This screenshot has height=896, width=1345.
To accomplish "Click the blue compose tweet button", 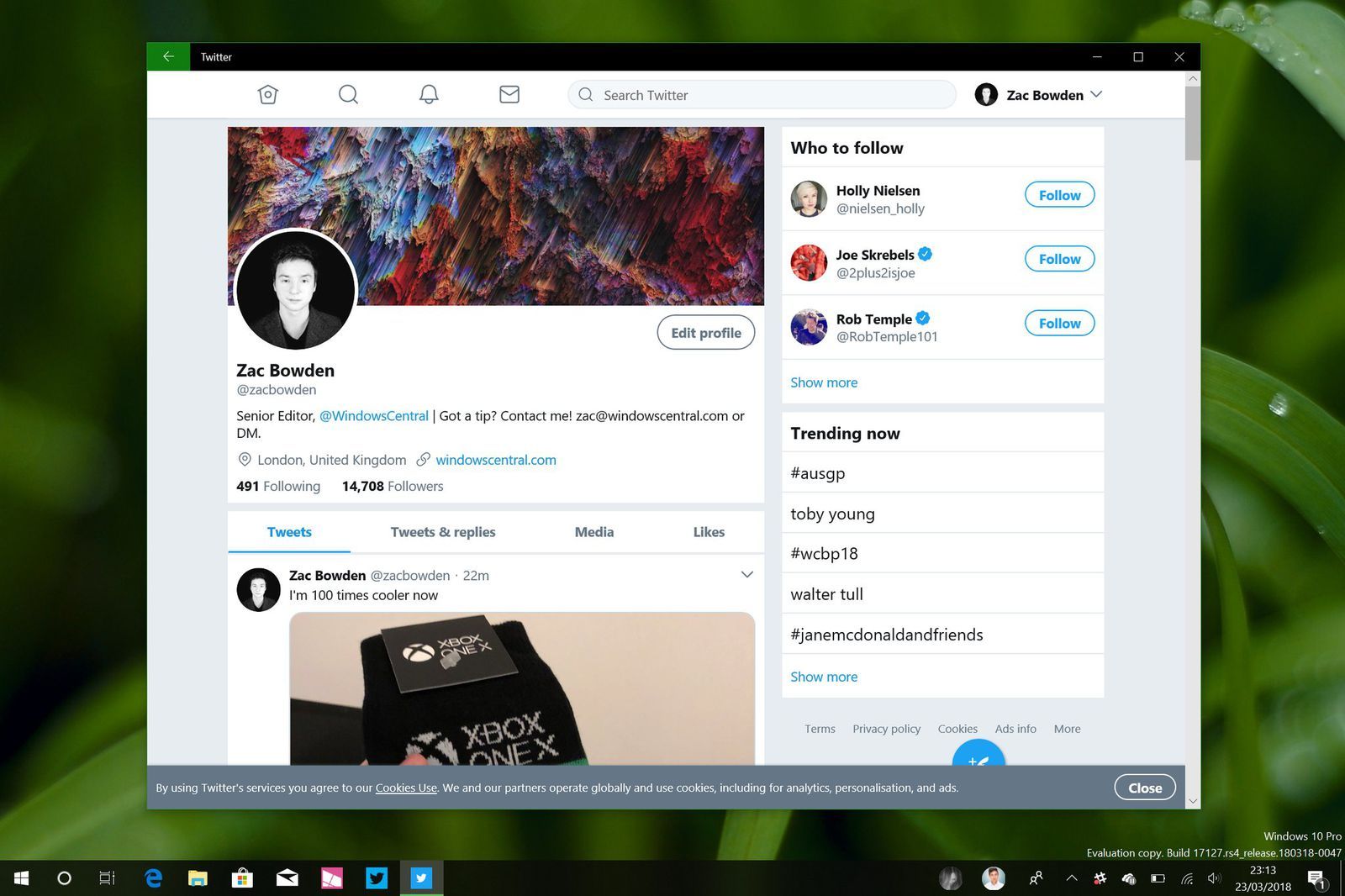I will tap(978, 756).
